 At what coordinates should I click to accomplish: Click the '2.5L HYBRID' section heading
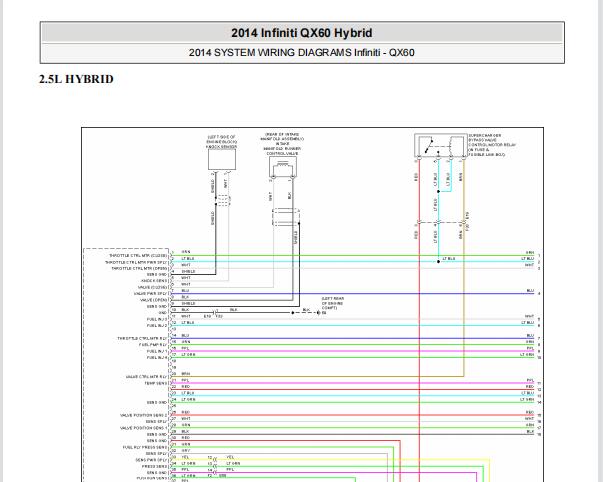click(76, 79)
